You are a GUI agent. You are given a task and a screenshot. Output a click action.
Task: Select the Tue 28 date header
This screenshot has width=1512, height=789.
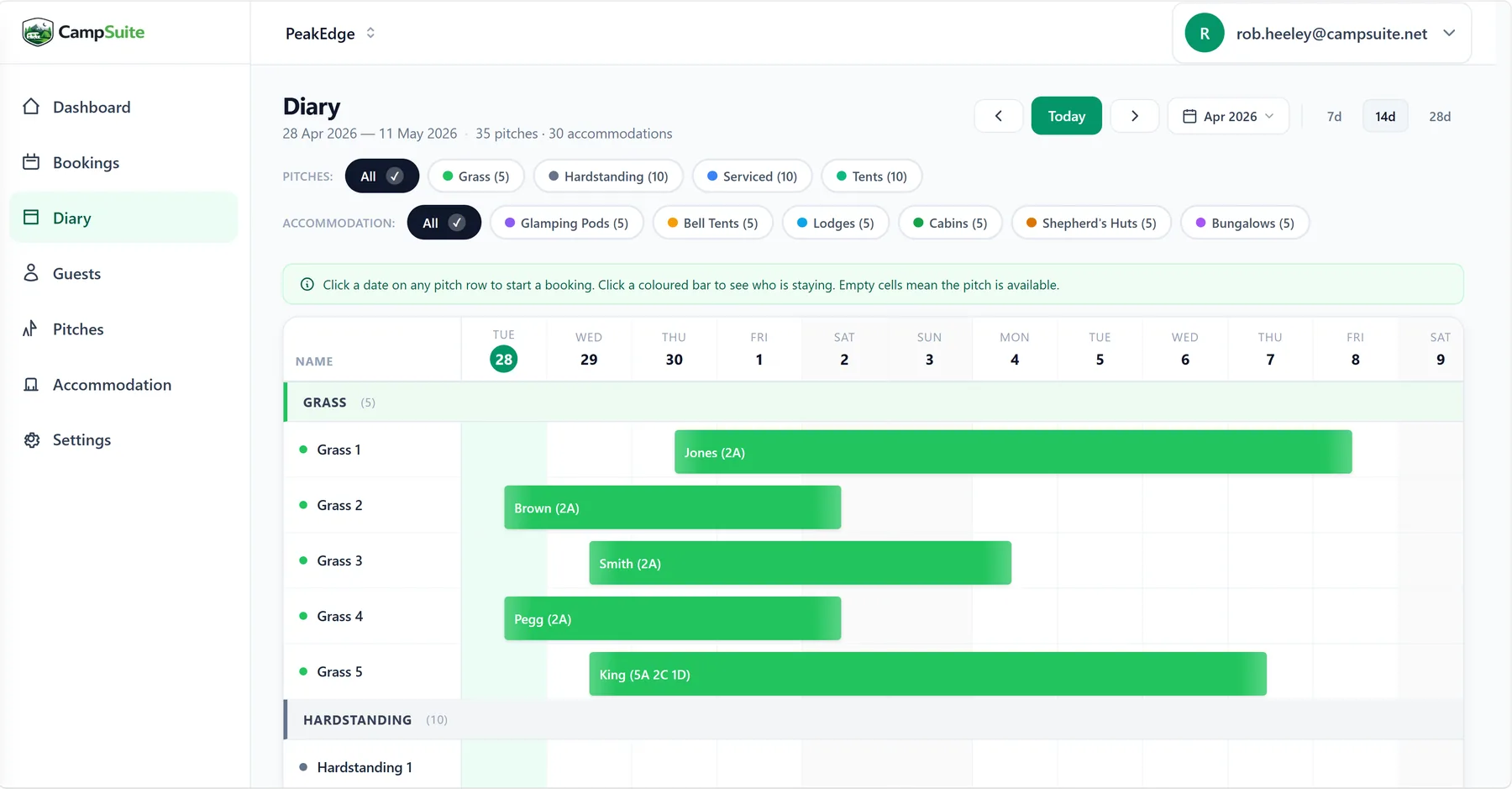504,350
